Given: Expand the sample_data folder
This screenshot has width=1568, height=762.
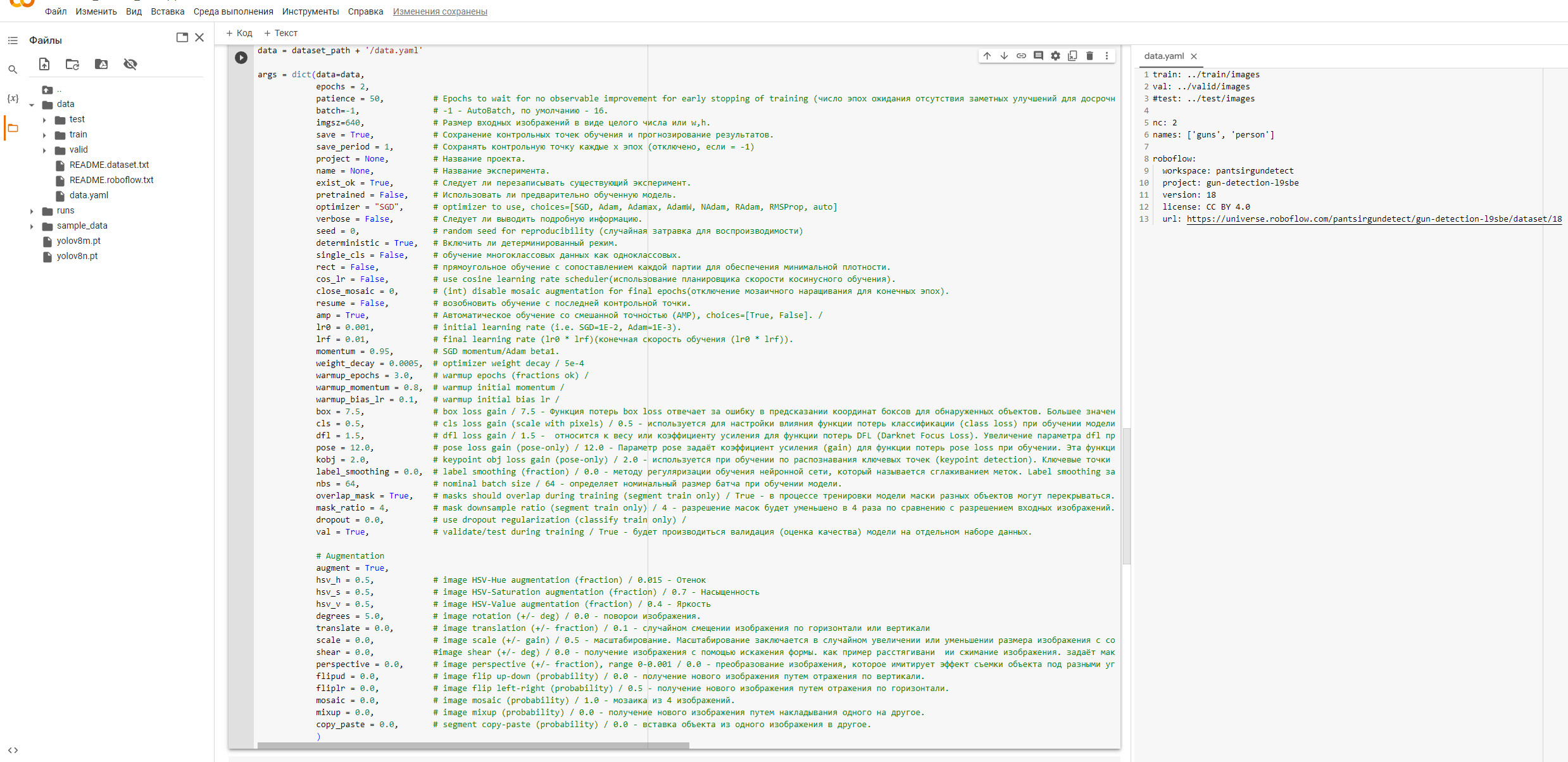Looking at the screenshot, I should tap(32, 225).
